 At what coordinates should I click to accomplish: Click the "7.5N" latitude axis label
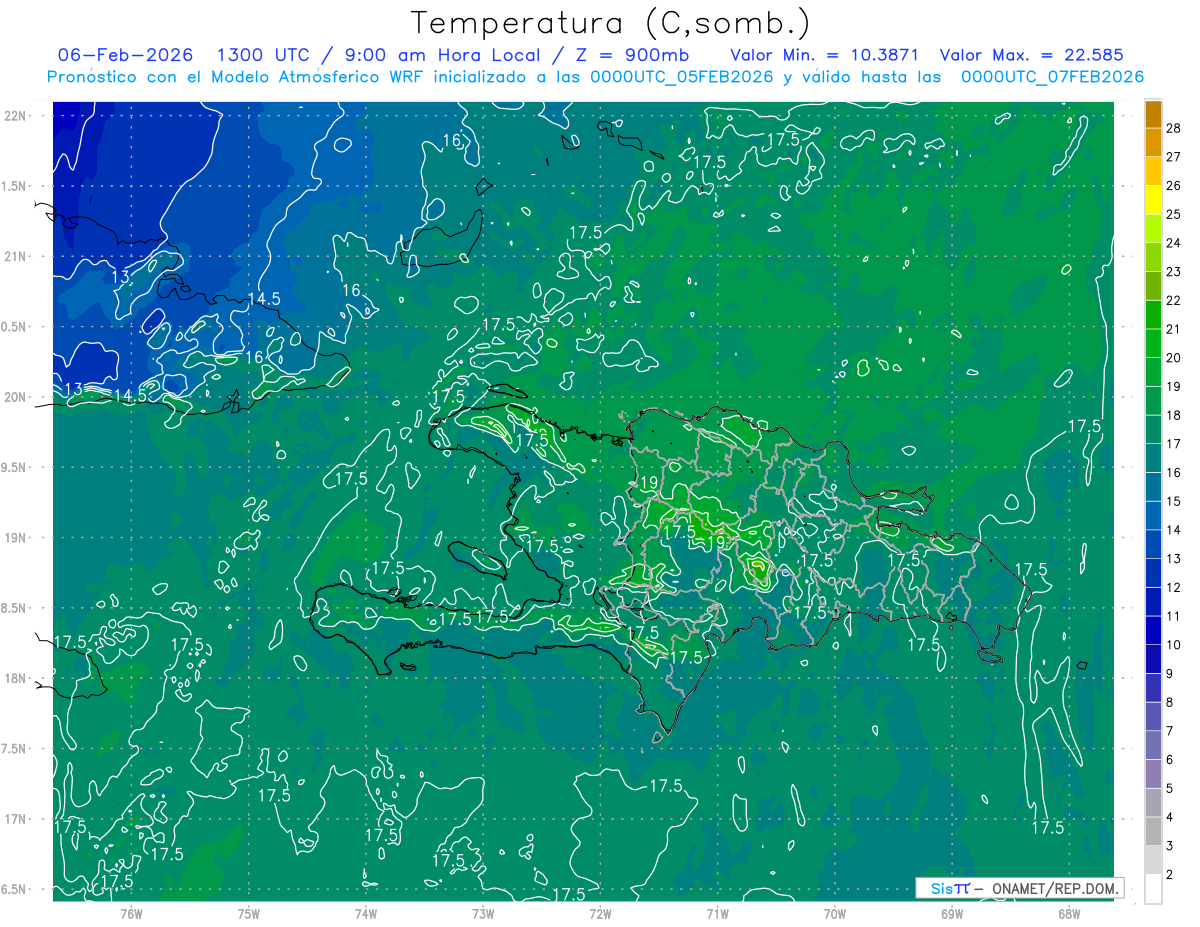point(15,749)
